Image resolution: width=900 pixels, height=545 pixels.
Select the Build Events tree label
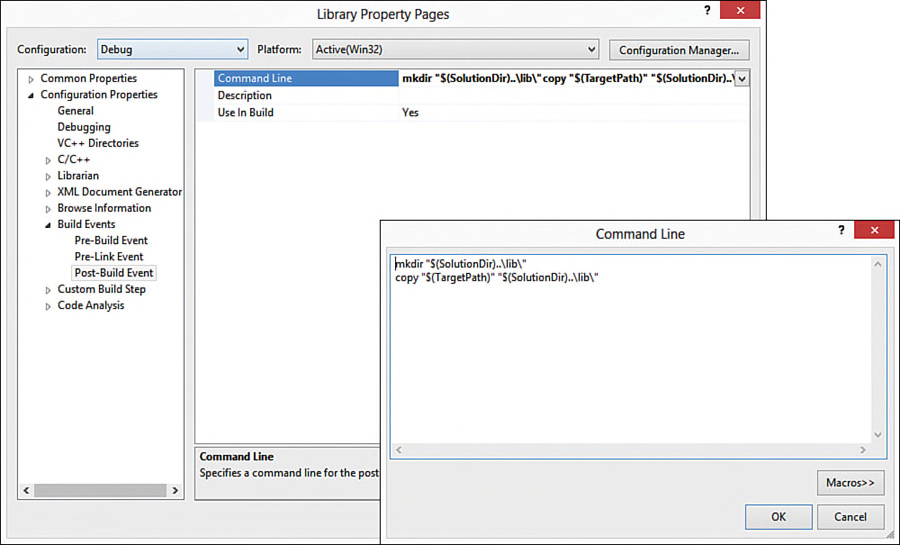point(86,224)
